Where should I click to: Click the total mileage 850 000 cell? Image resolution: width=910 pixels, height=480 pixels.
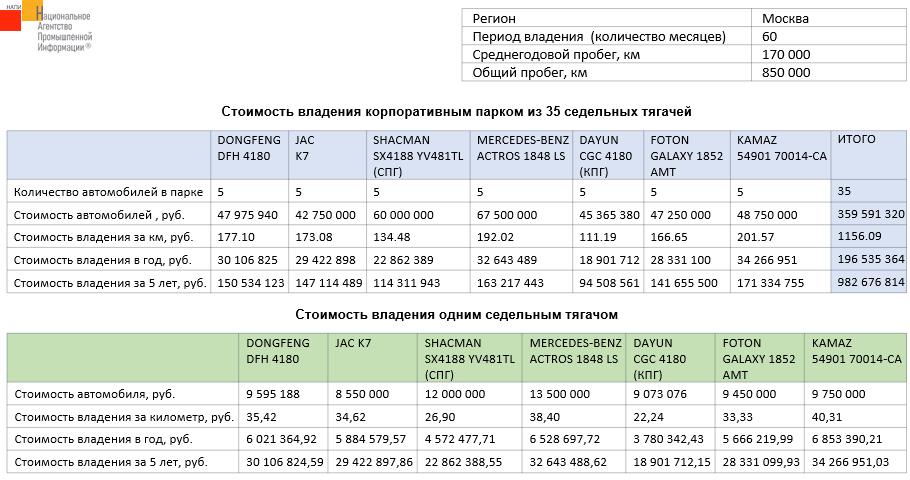click(785, 72)
